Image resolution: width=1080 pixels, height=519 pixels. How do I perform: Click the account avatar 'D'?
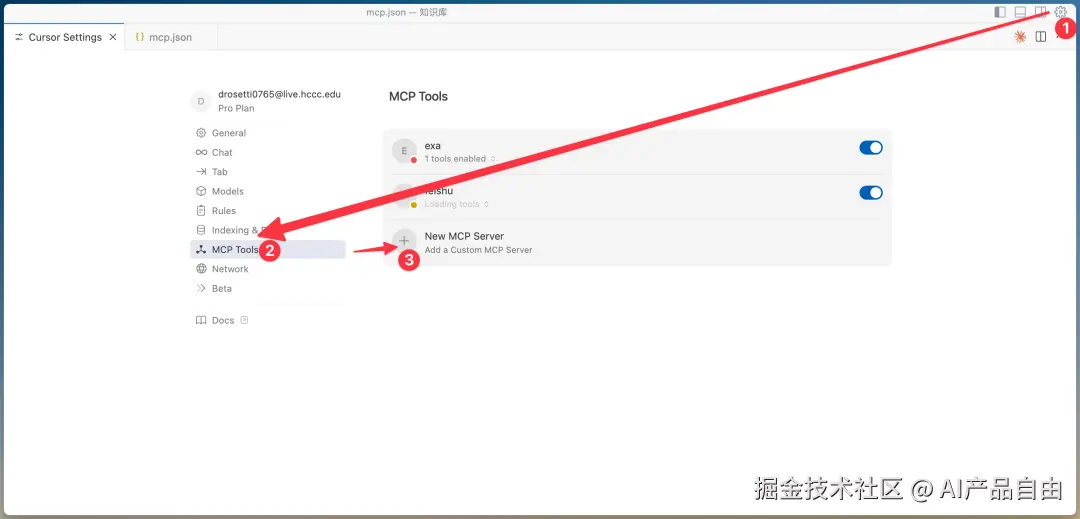click(x=201, y=101)
